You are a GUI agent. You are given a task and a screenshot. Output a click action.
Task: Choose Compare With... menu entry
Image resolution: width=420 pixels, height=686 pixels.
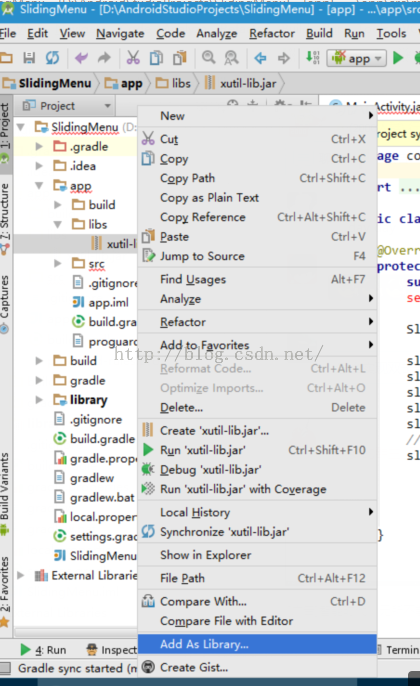(x=257, y=601)
